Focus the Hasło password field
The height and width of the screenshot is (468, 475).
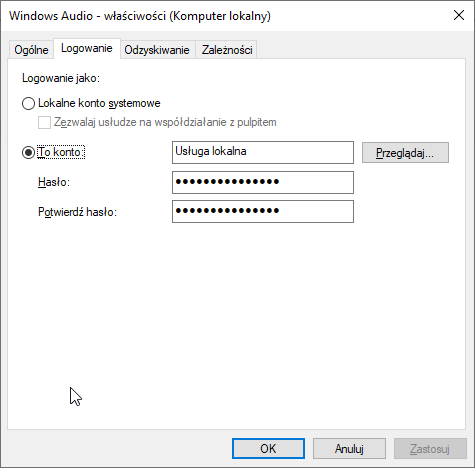(263, 182)
